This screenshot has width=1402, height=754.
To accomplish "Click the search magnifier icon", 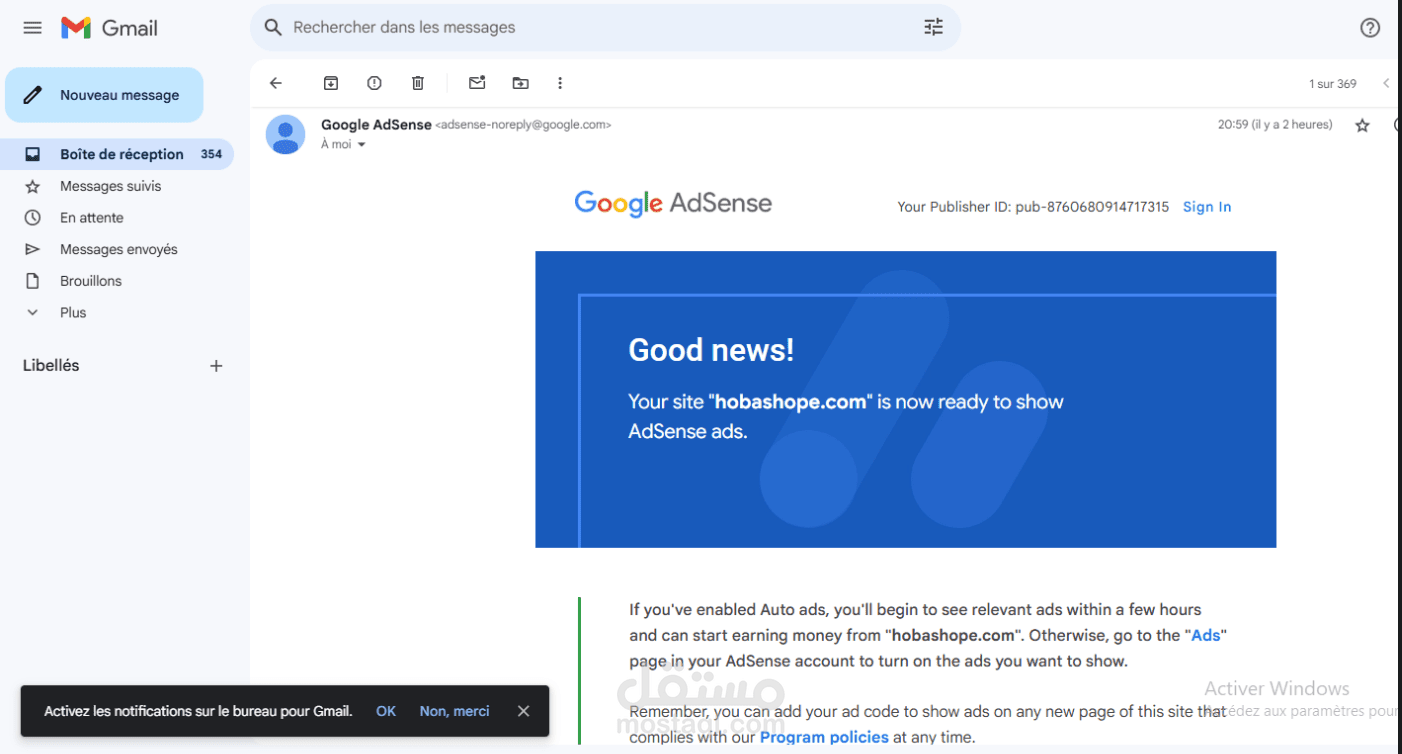I will pyautogui.click(x=273, y=28).
